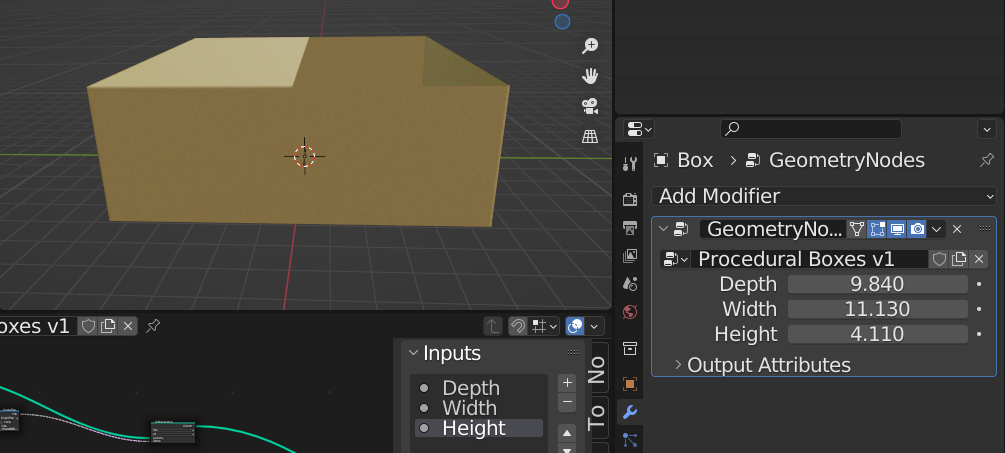This screenshot has height=453, width=1005.
Task: Open the Particles properties tab
Action: coord(630,440)
